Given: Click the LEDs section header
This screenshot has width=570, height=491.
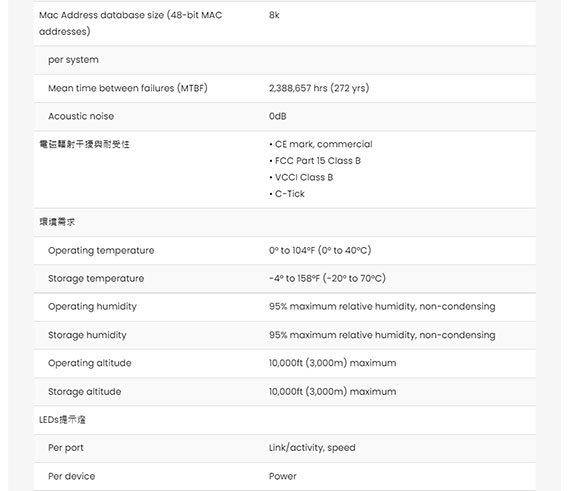Looking at the screenshot, I should click(62, 420).
